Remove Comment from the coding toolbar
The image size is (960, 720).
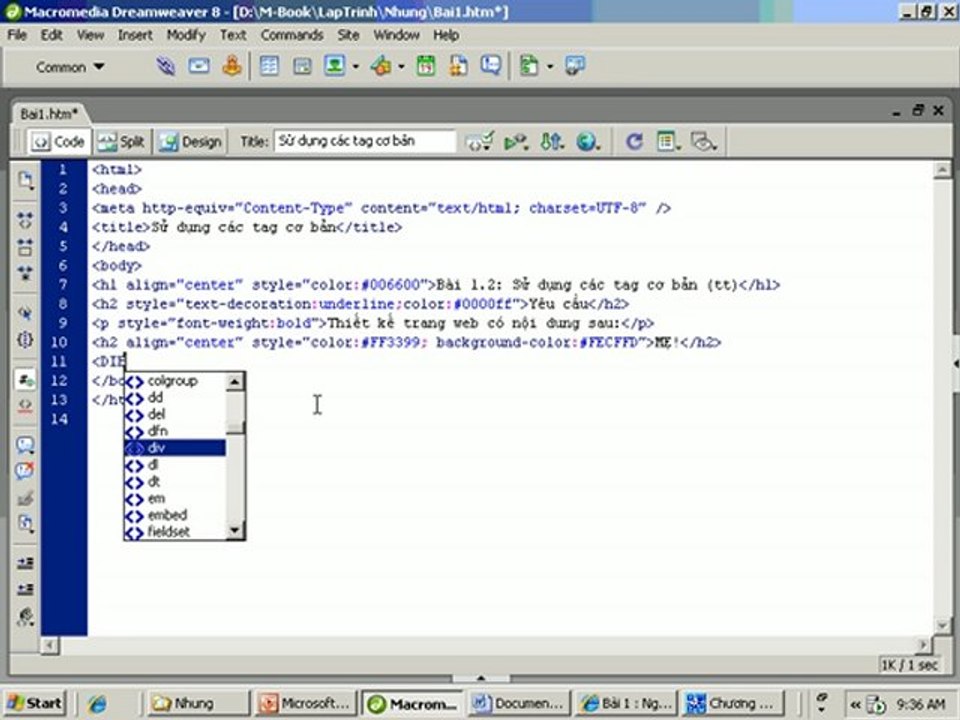(x=25, y=471)
